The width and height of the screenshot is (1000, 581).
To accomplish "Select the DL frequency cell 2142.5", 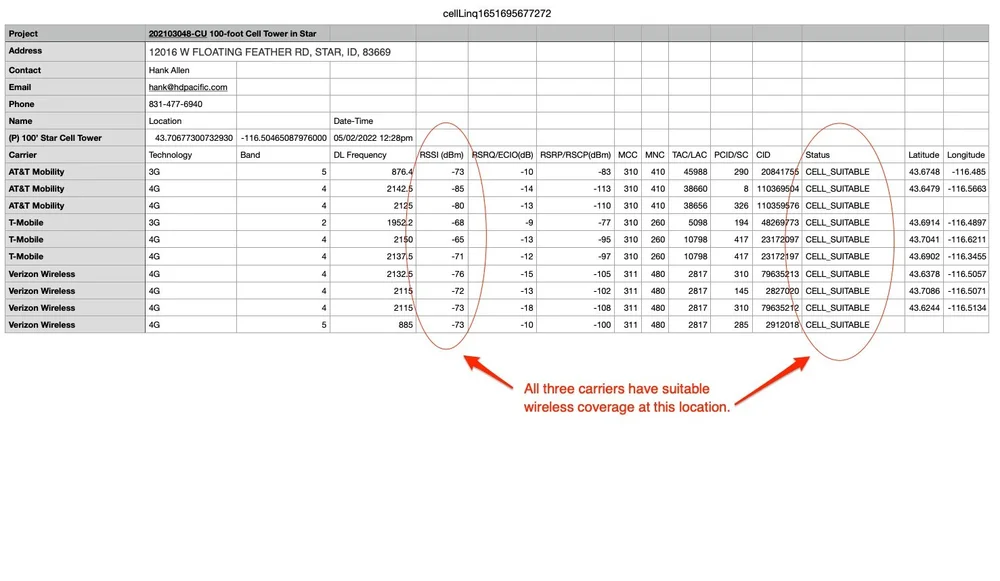I will [399, 189].
